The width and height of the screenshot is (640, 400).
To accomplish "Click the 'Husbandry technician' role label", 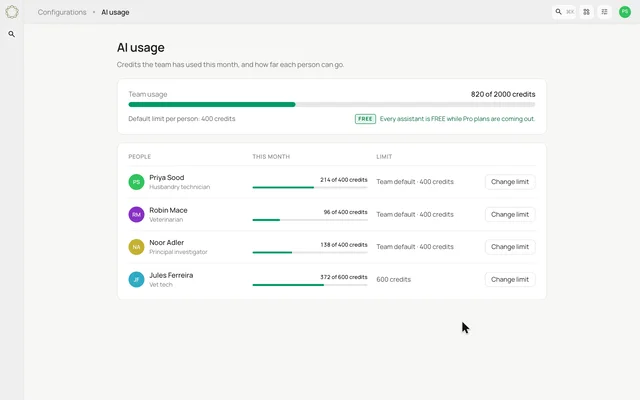I will coord(180,187).
